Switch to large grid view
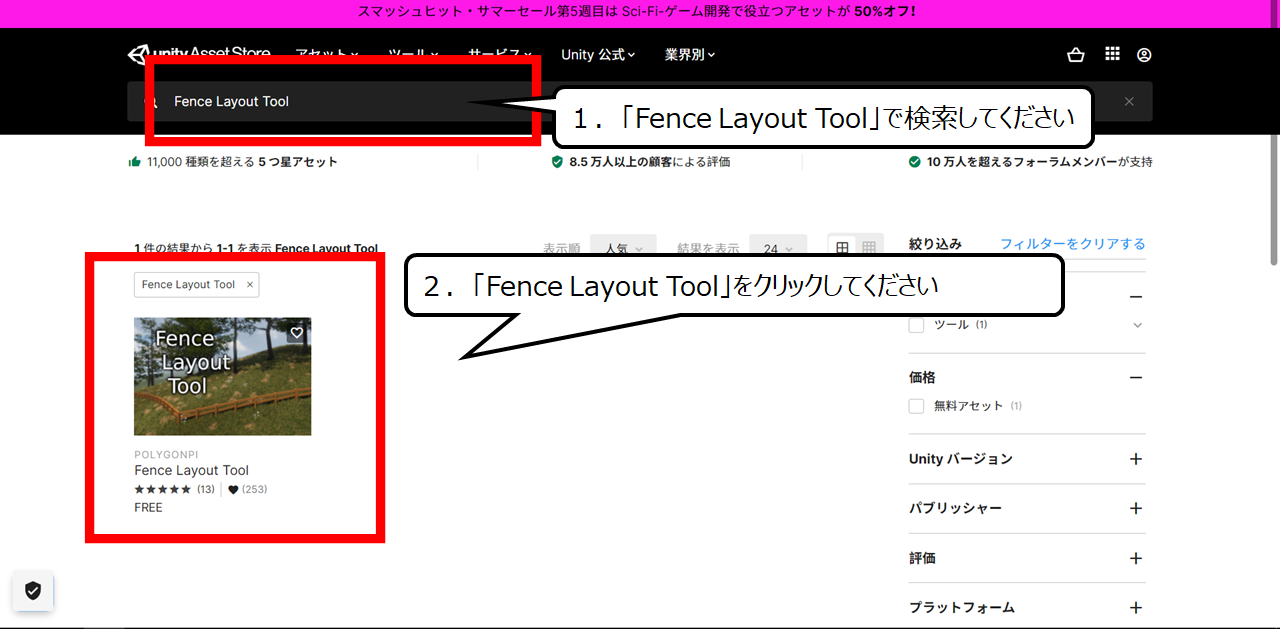 point(843,247)
